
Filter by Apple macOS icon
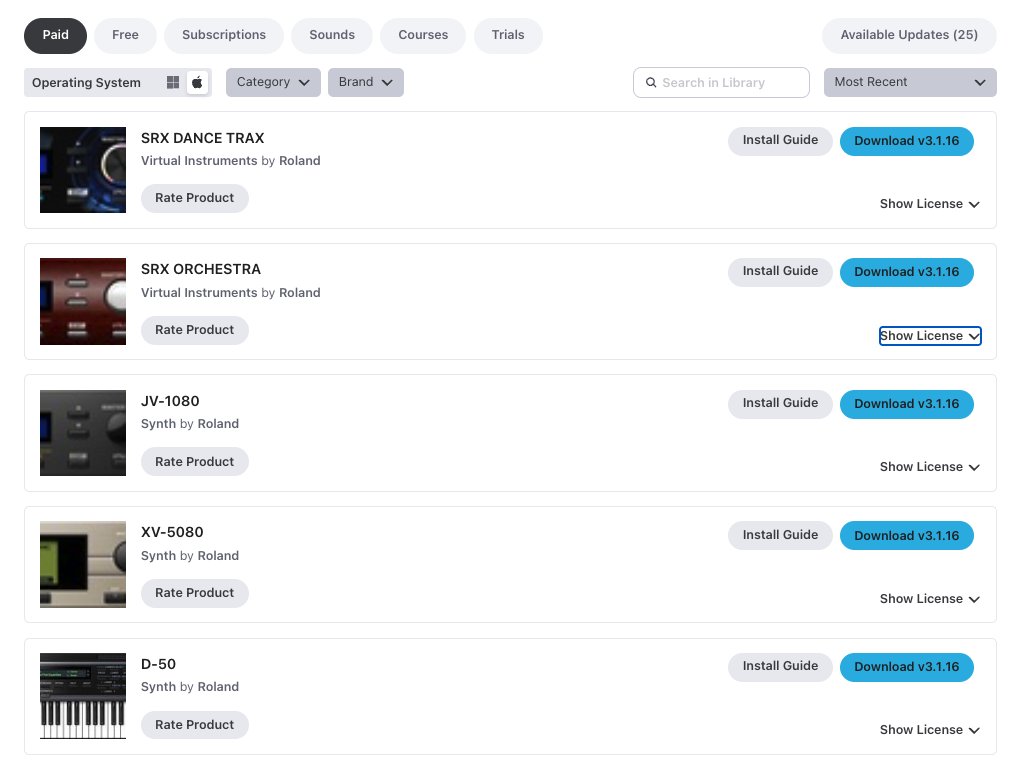coord(197,83)
